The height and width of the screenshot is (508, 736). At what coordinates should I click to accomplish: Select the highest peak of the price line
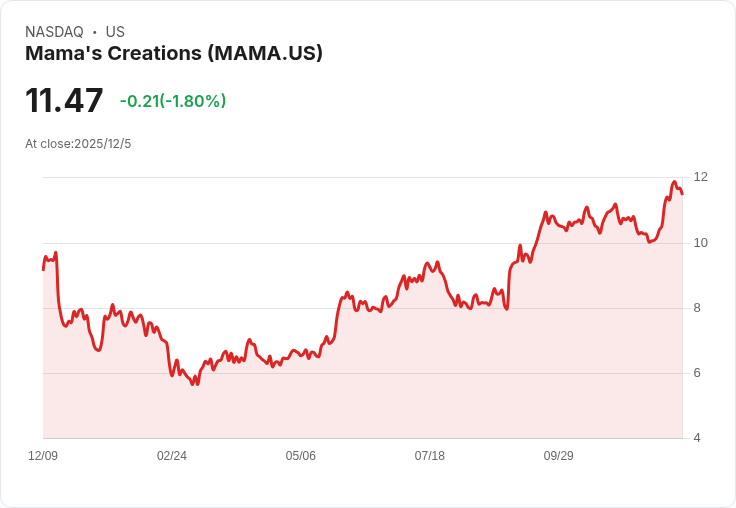674,182
